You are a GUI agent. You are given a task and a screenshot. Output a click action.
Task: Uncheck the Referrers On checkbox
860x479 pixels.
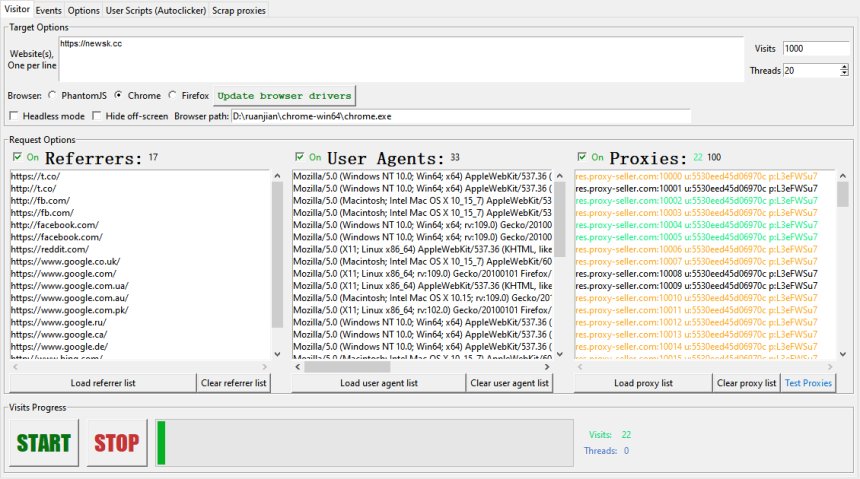click(x=17, y=157)
